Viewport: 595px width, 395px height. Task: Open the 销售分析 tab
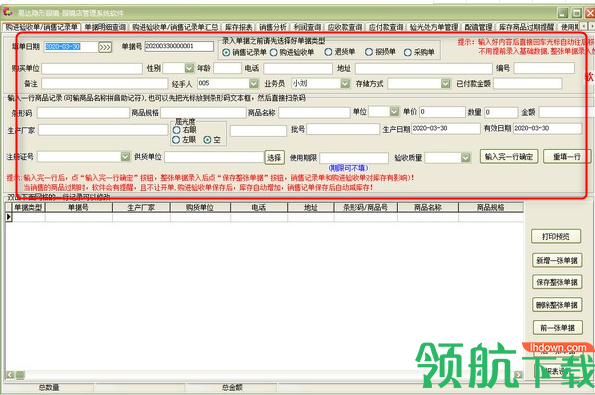273,27
